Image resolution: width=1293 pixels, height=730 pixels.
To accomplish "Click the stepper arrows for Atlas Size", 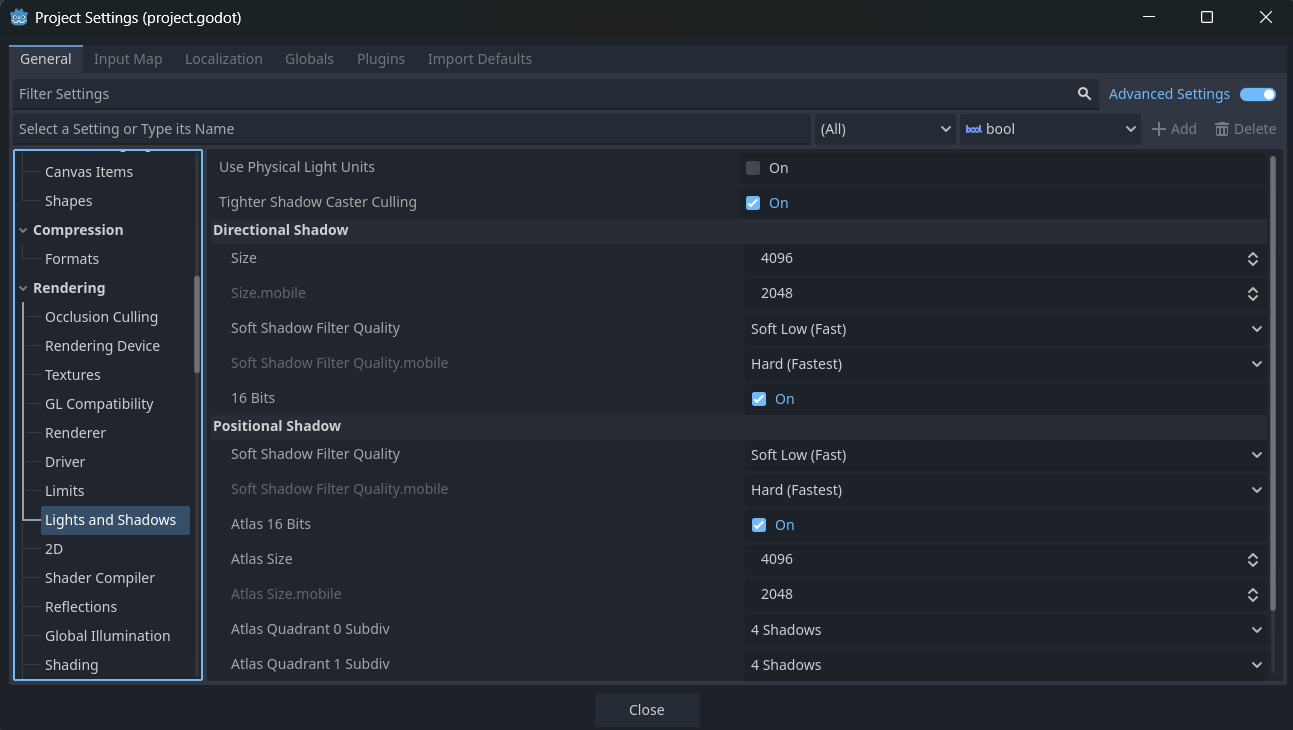I will [1252, 560].
